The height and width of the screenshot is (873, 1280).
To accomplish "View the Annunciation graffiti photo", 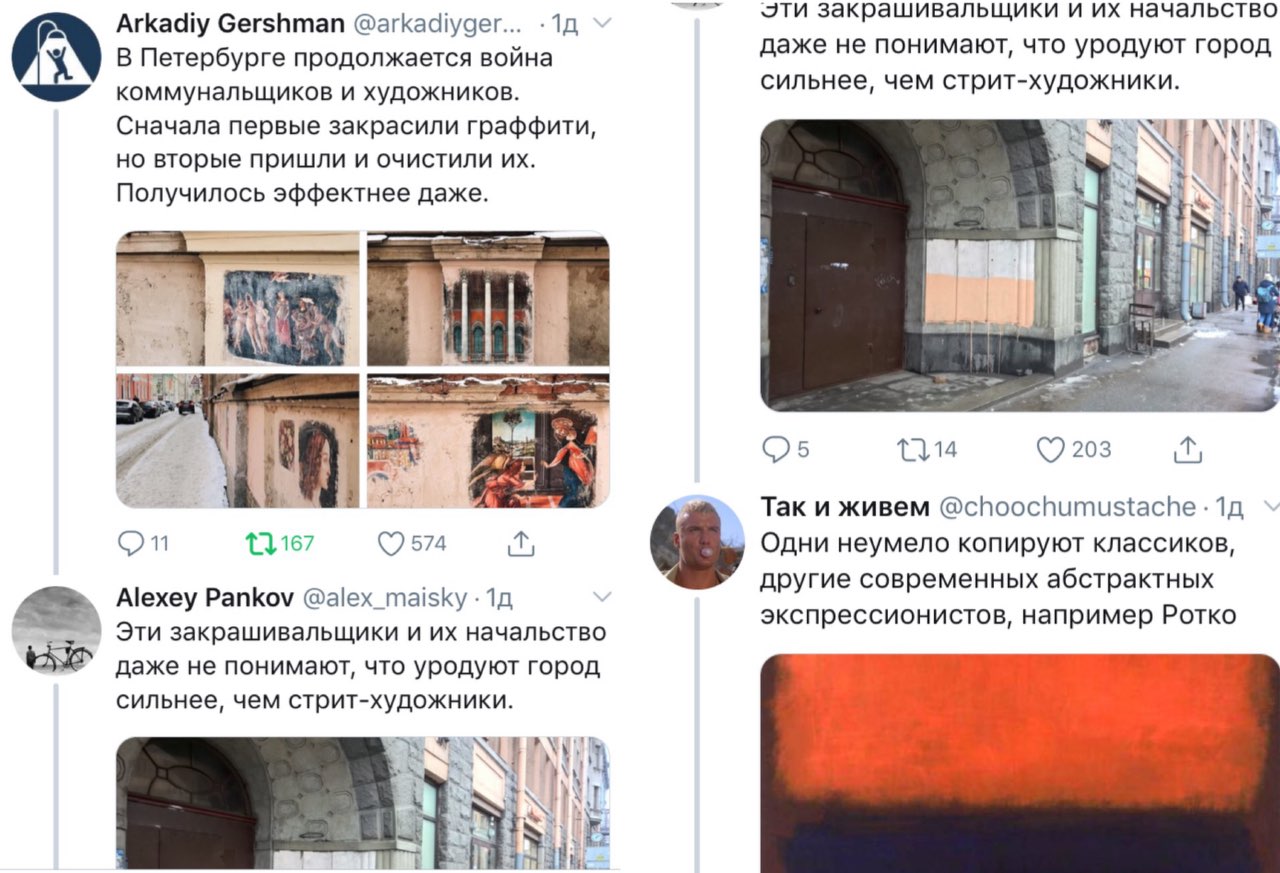I will tap(488, 441).
